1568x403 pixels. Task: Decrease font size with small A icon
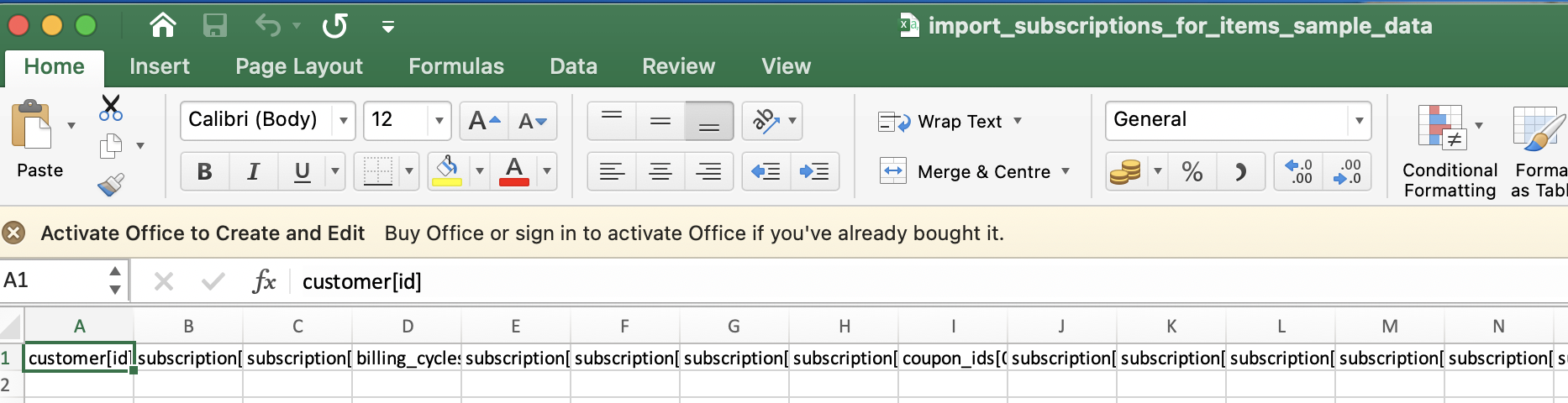pyautogui.click(x=533, y=121)
